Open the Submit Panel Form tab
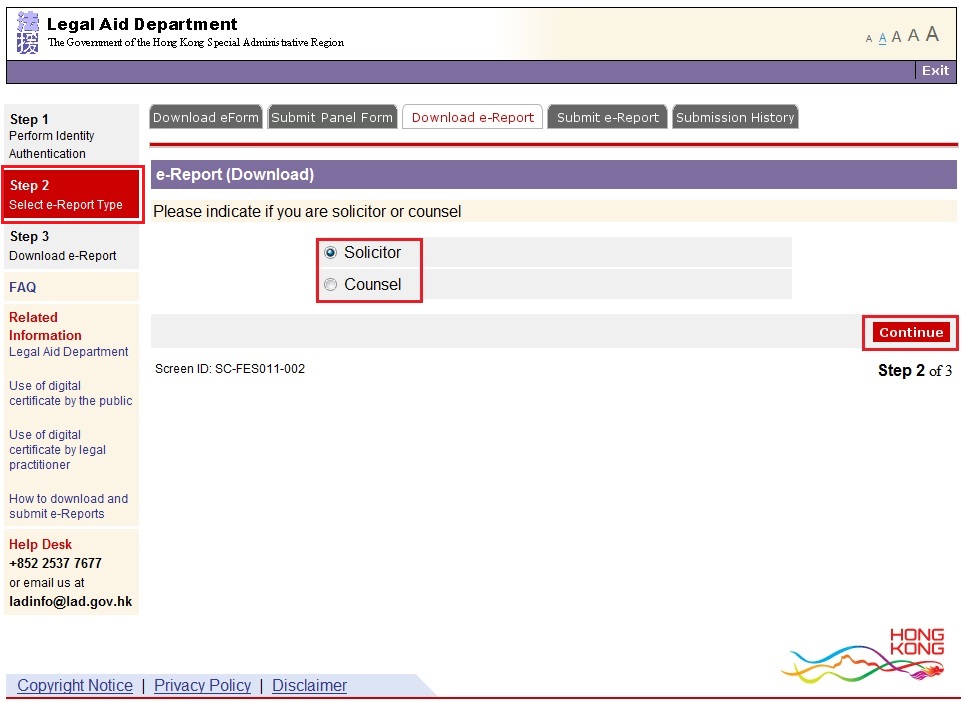965x703 pixels. pyautogui.click(x=332, y=116)
